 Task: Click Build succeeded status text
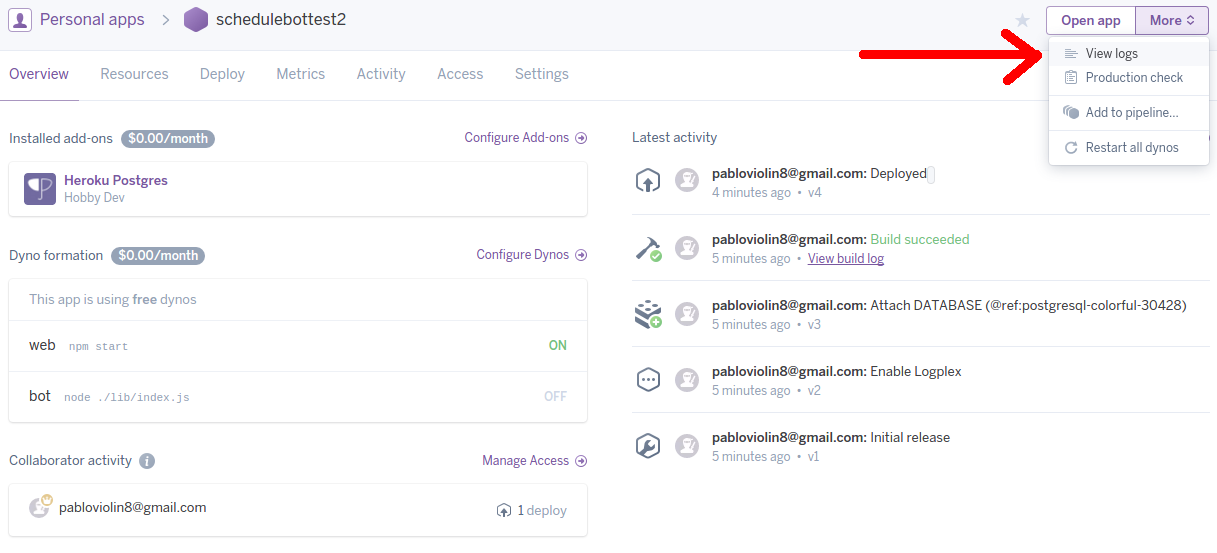(x=920, y=239)
